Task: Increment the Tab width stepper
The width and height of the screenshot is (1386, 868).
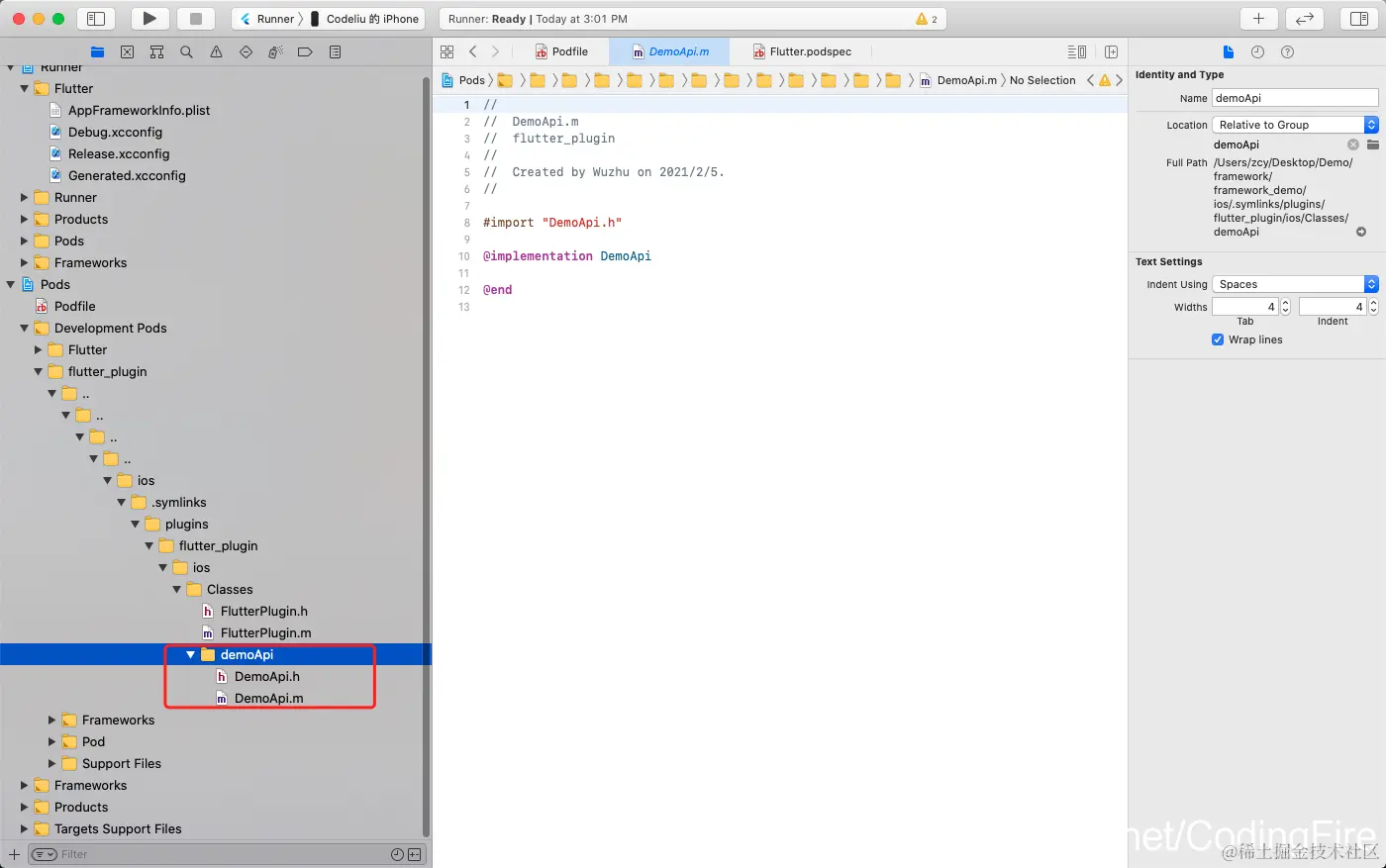Action: (1285, 303)
